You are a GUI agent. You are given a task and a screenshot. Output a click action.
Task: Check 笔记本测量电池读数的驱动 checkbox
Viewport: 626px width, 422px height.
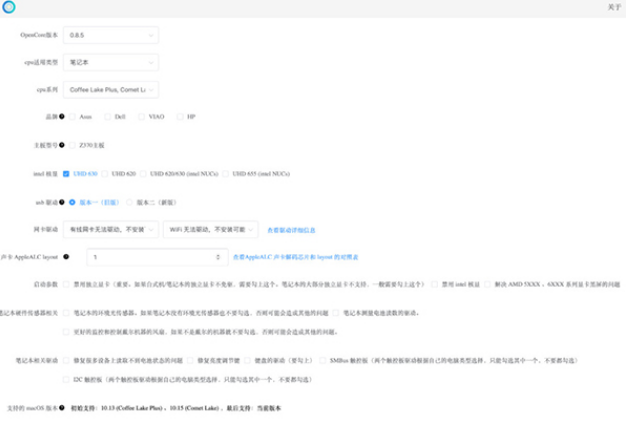tap(336, 313)
